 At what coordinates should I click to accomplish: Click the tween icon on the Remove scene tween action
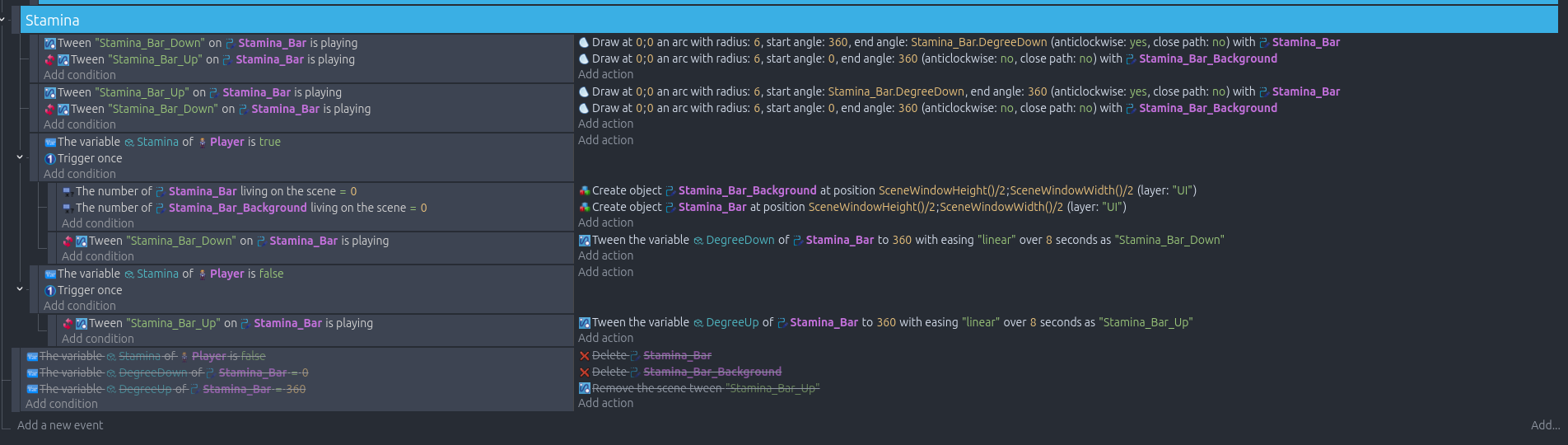(x=584, y=389)
